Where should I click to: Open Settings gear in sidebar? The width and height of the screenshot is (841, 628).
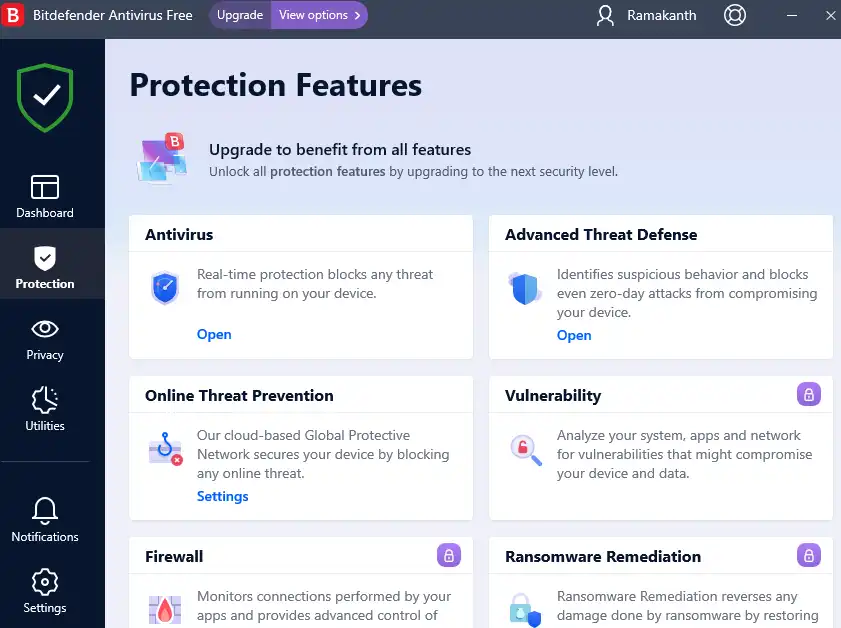[x=45, y=591]
